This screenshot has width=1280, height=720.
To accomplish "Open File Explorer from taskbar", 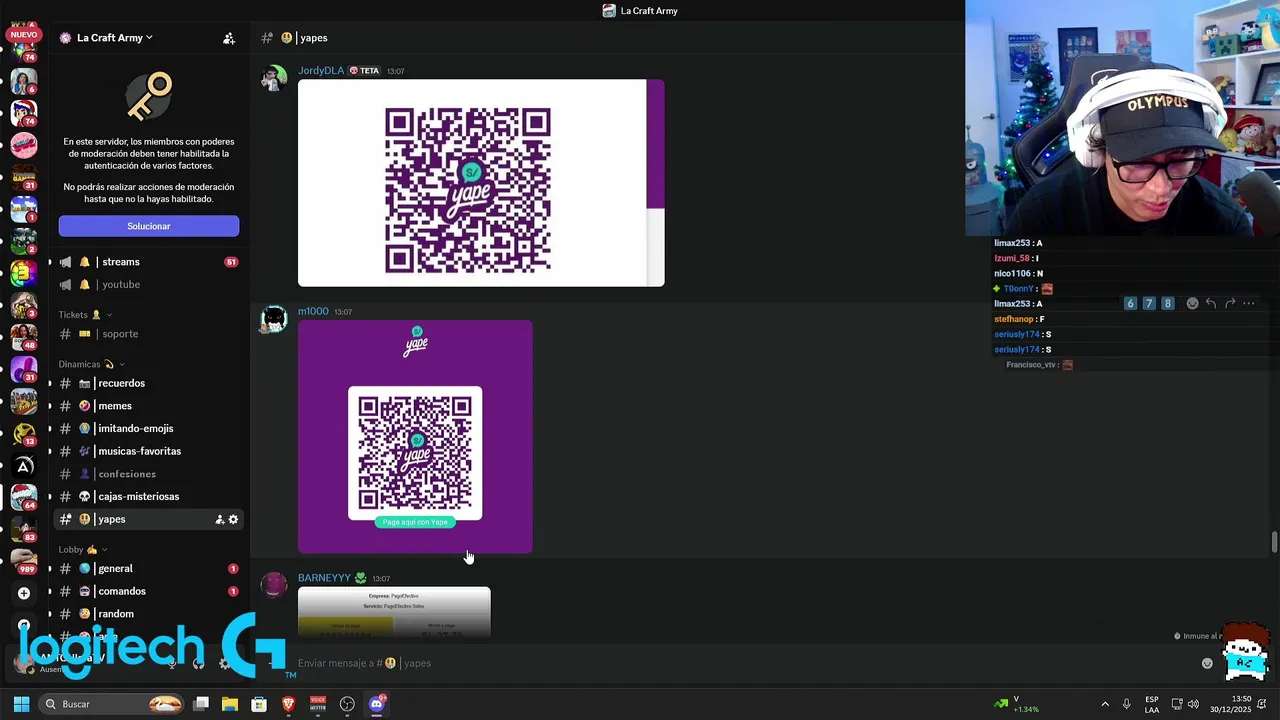I will pos(230,704).
